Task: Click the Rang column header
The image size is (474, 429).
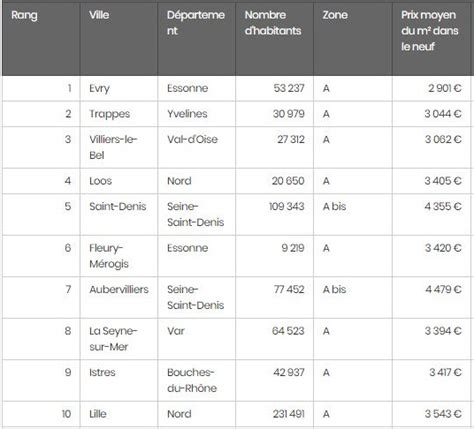Action: tap(24, 15)
